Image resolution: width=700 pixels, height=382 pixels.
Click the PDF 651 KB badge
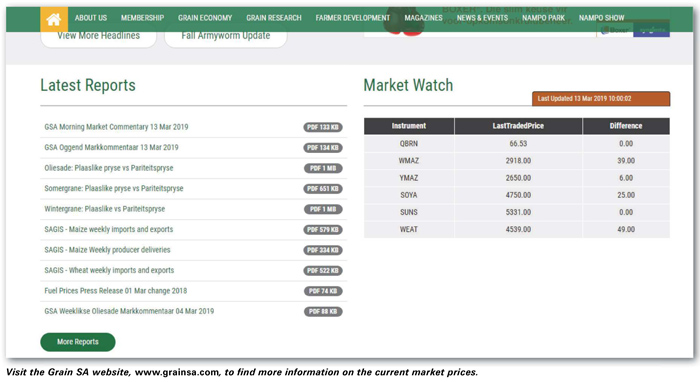(323, 189)
